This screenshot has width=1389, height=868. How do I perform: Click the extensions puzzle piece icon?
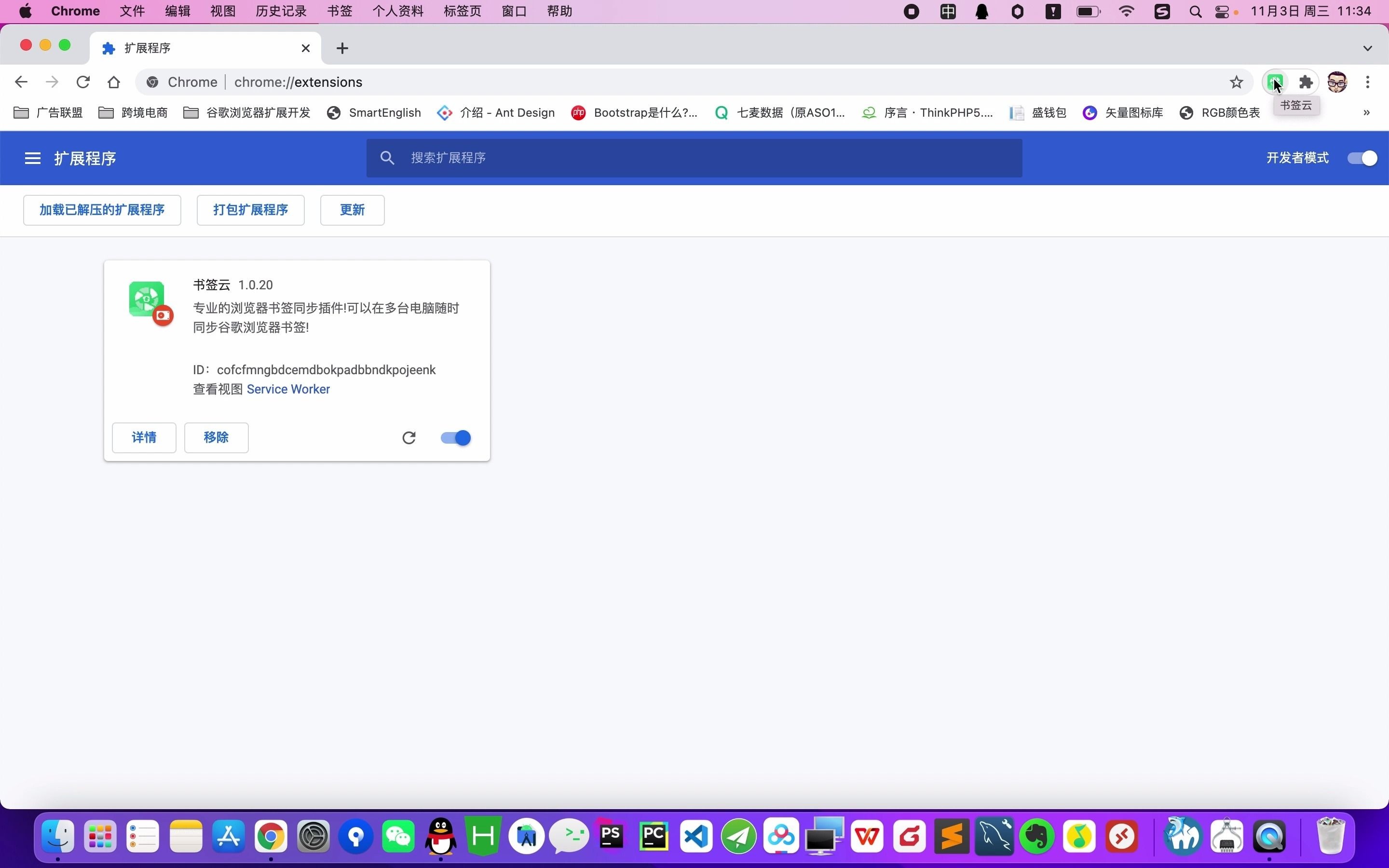pos(1305,82)
